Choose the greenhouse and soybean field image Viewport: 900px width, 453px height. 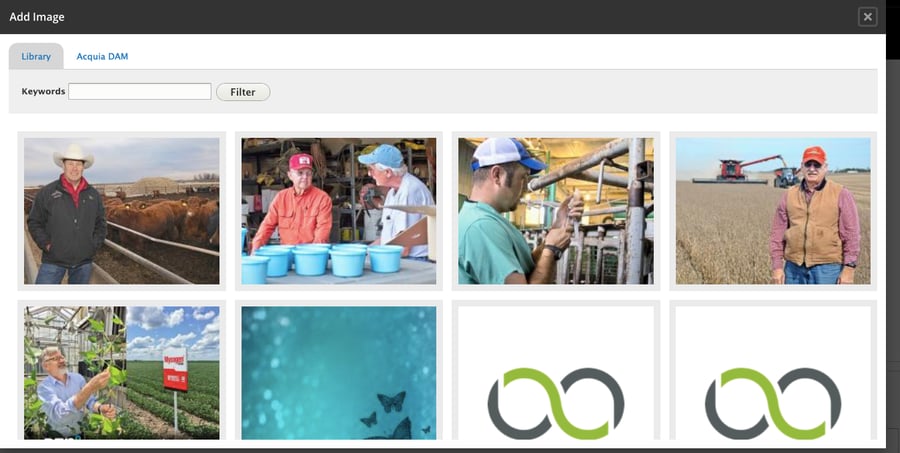coord(122,373)
